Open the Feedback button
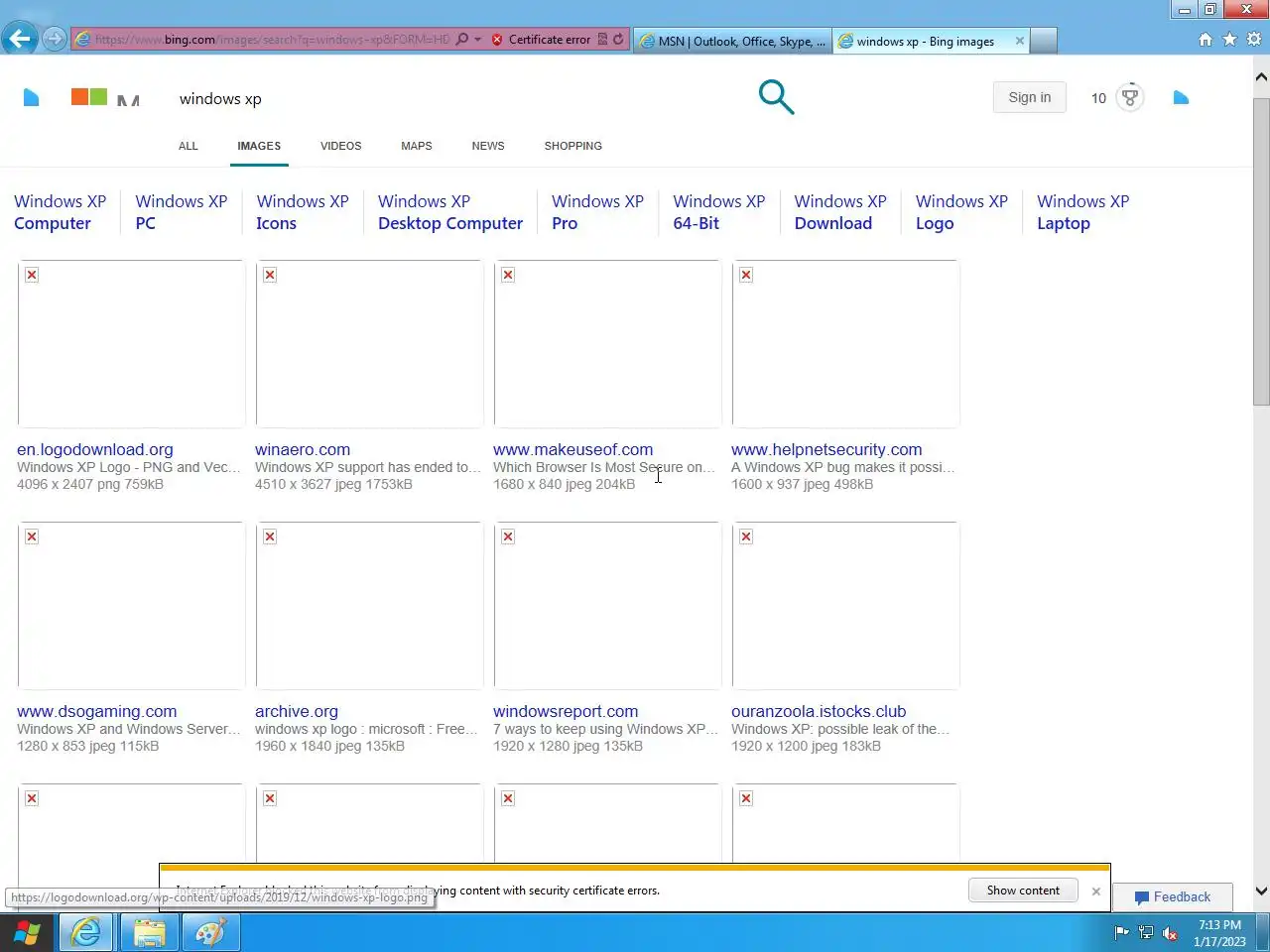 coord(1173,896)
